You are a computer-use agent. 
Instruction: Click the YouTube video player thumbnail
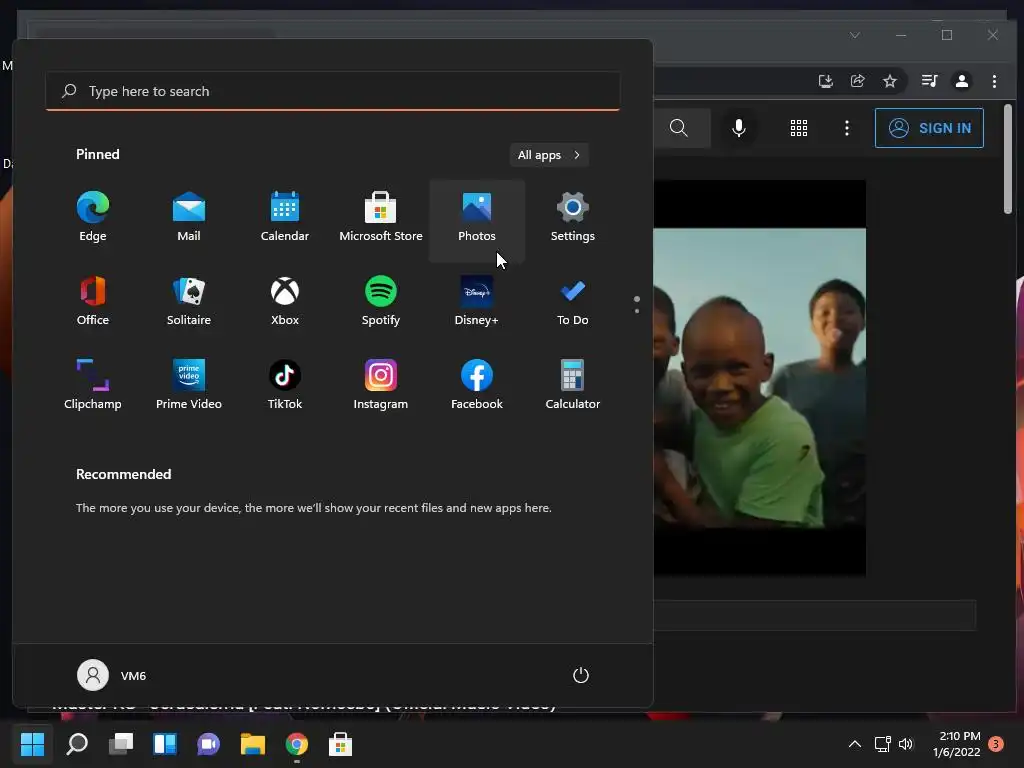760,378
